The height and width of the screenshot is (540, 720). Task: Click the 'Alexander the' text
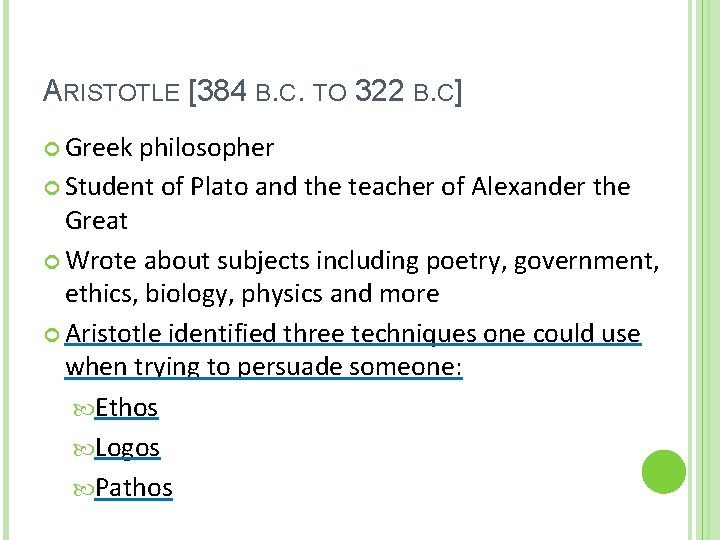click(x=551, y=186)
